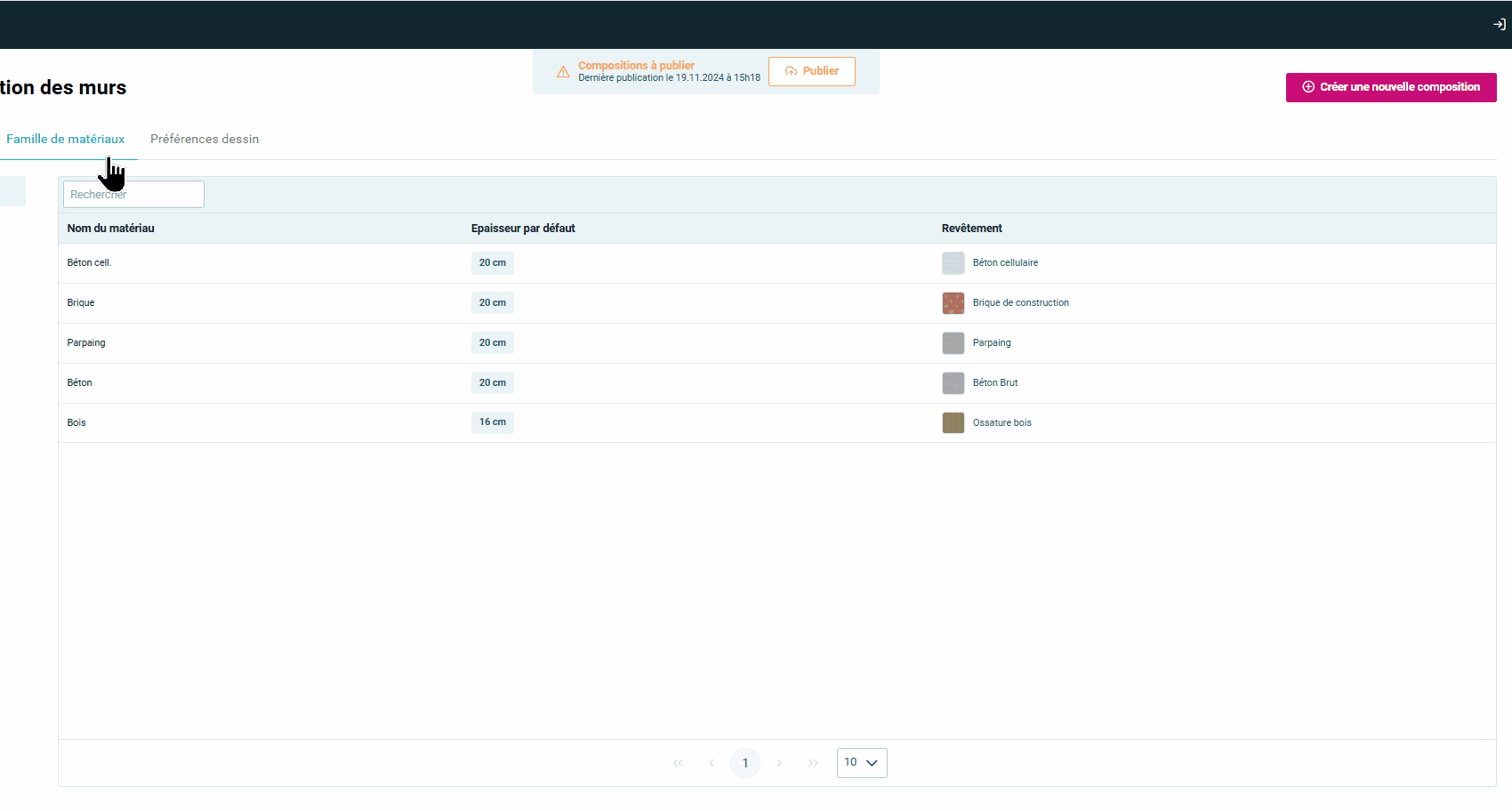Image resolution: width=1512 pixels, height=811 pixels.
Task: Sort by Nom du matériau column header
Action: (x=111, y=229)
